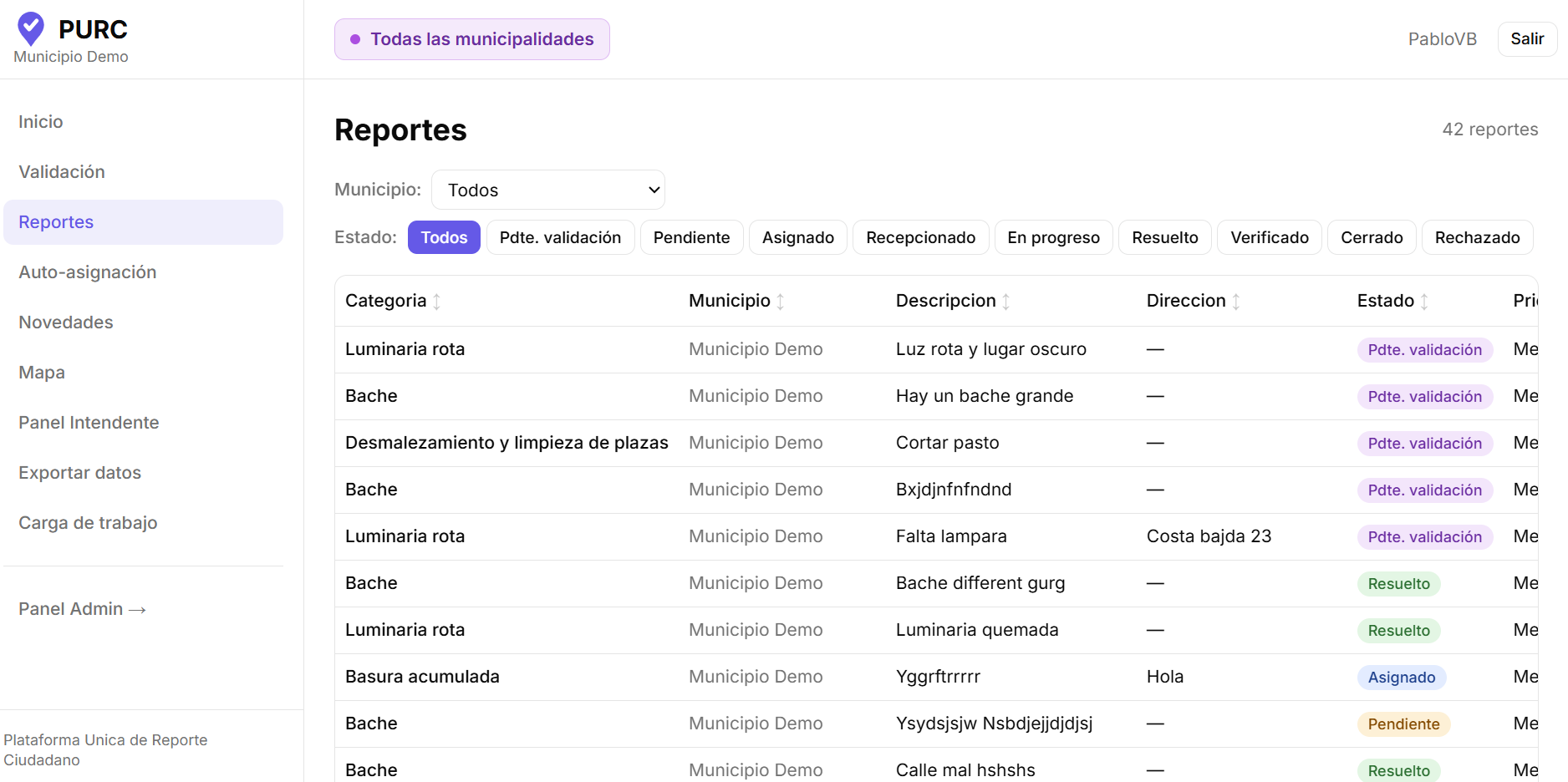1568x782 pixels.
Task: Open report 'Yggrftrrrrr'
Action: (x=938, y=677)
